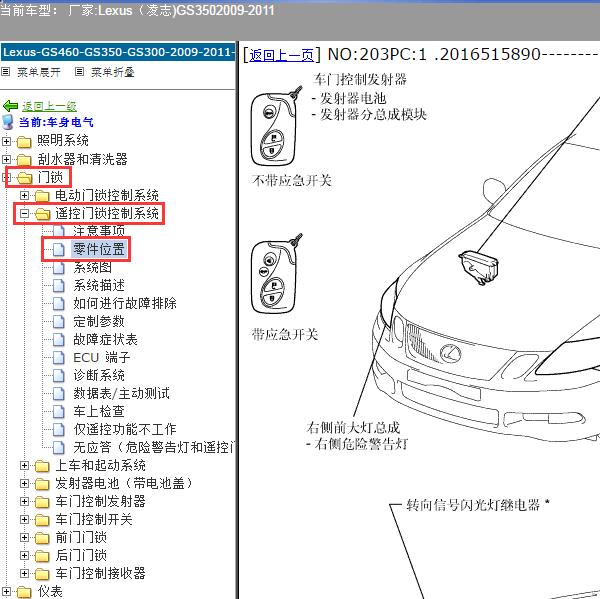
Task: Click the key fob image labeled 带应急开关
Action: pyautogui.click(x=276, y=274)
